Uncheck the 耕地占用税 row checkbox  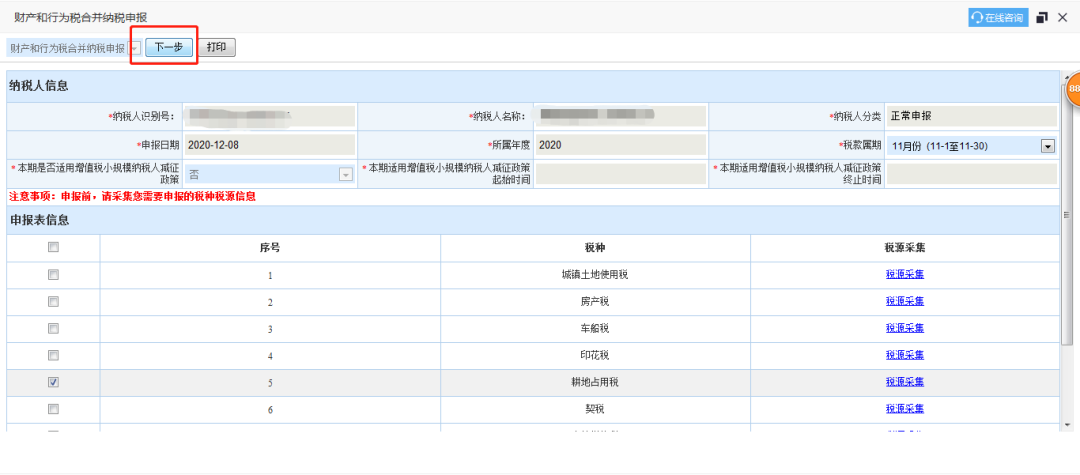(x=53, y=382)
